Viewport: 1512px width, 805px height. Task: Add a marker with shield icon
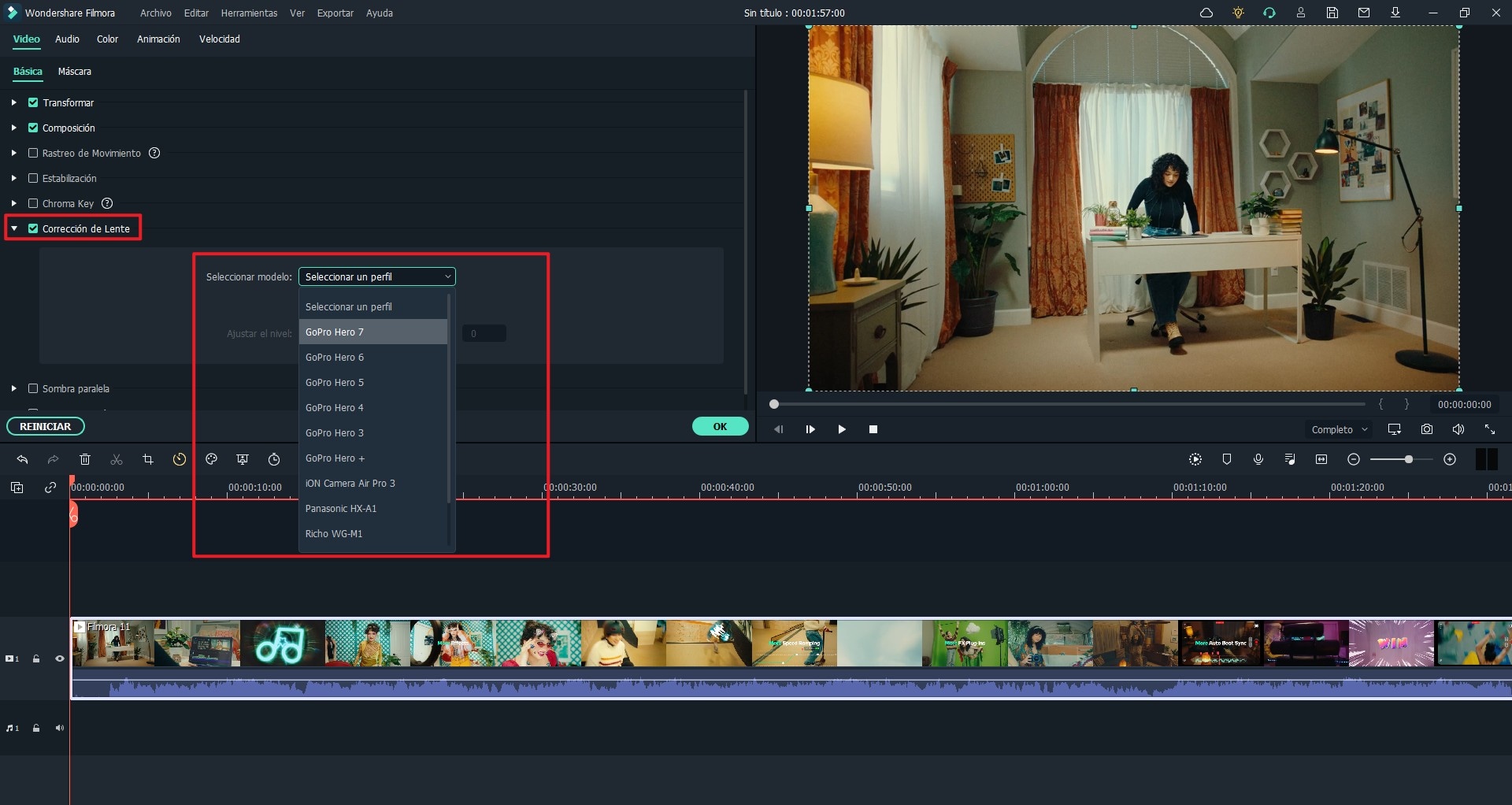1227,459
